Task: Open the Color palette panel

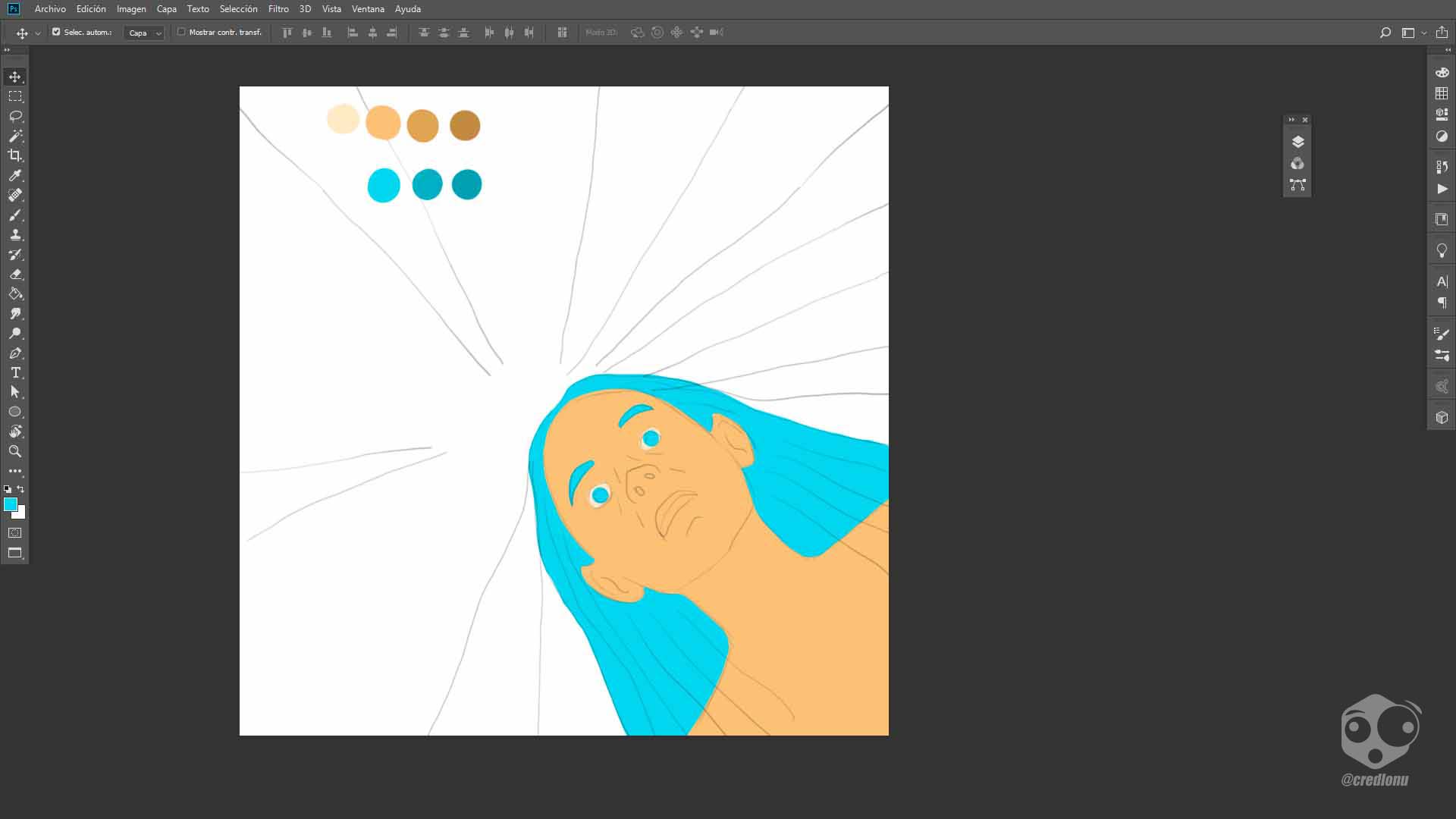Action: point(1442,72)
